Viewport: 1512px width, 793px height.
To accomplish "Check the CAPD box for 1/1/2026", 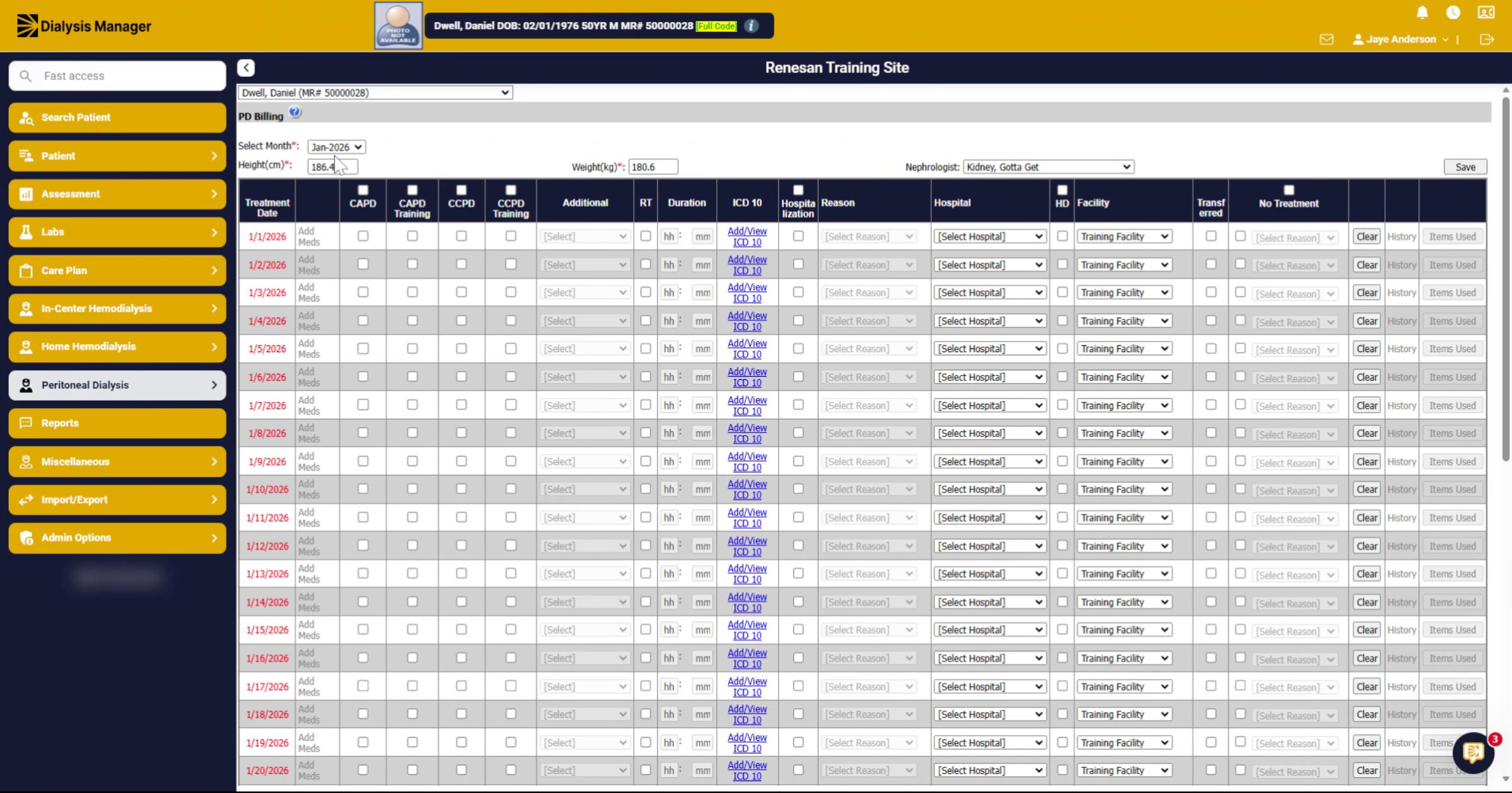I will [x=363, y=236].
